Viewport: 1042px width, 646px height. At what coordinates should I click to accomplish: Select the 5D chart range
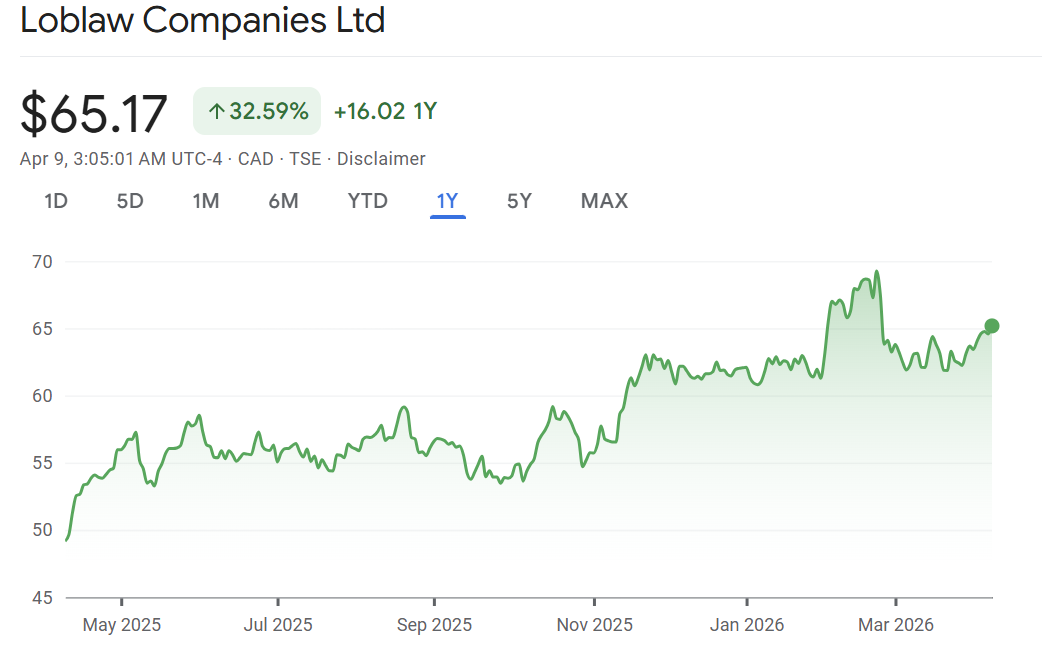click(x=130, y=201)
